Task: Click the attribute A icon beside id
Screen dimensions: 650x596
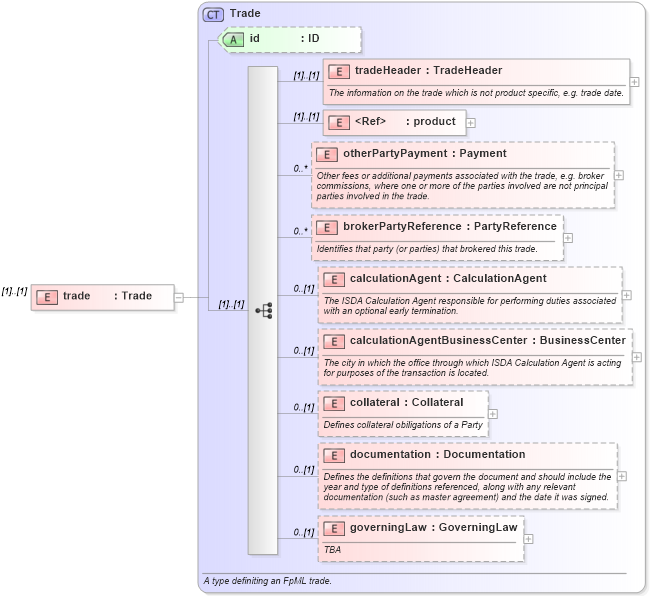Action: (233, 39)
